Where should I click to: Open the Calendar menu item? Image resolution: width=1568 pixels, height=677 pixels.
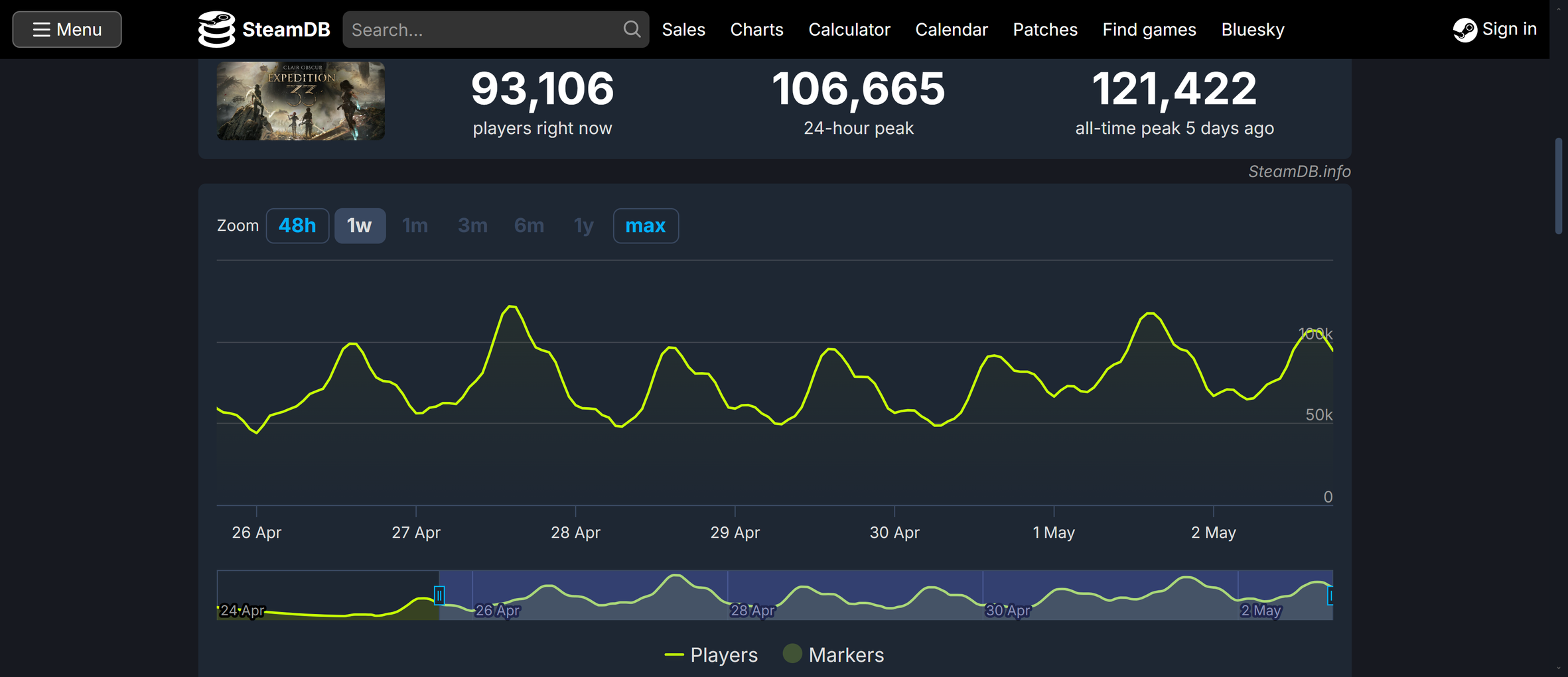[951, 29]
